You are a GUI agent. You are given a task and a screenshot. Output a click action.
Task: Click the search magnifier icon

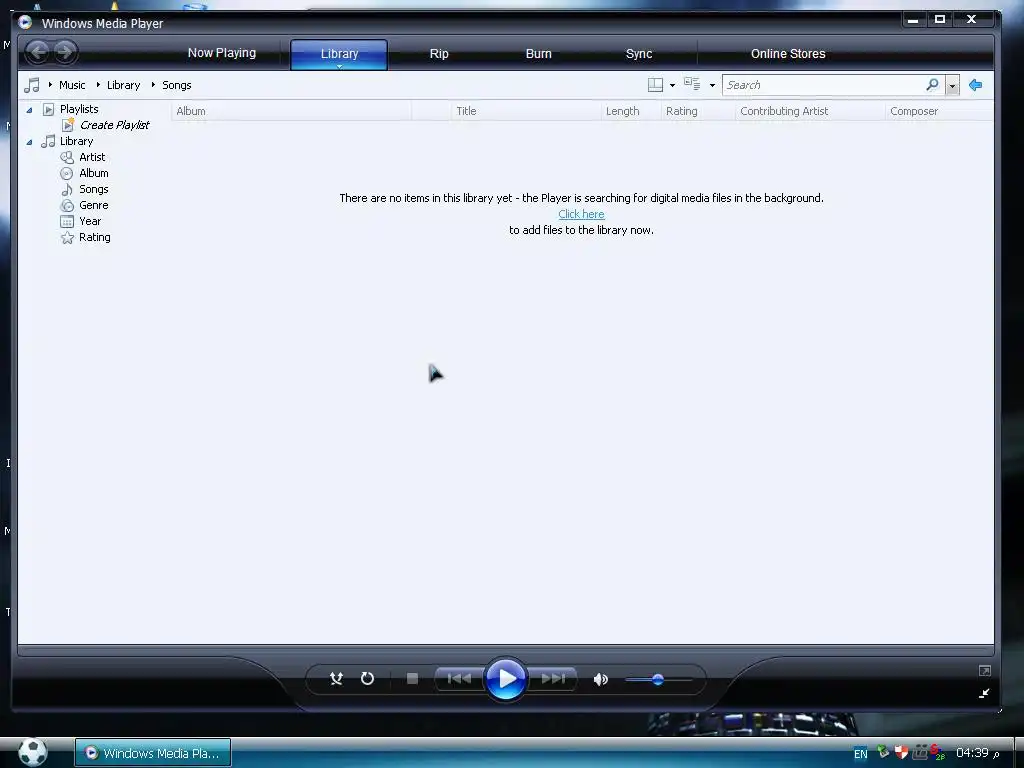(x=933, y=85)
